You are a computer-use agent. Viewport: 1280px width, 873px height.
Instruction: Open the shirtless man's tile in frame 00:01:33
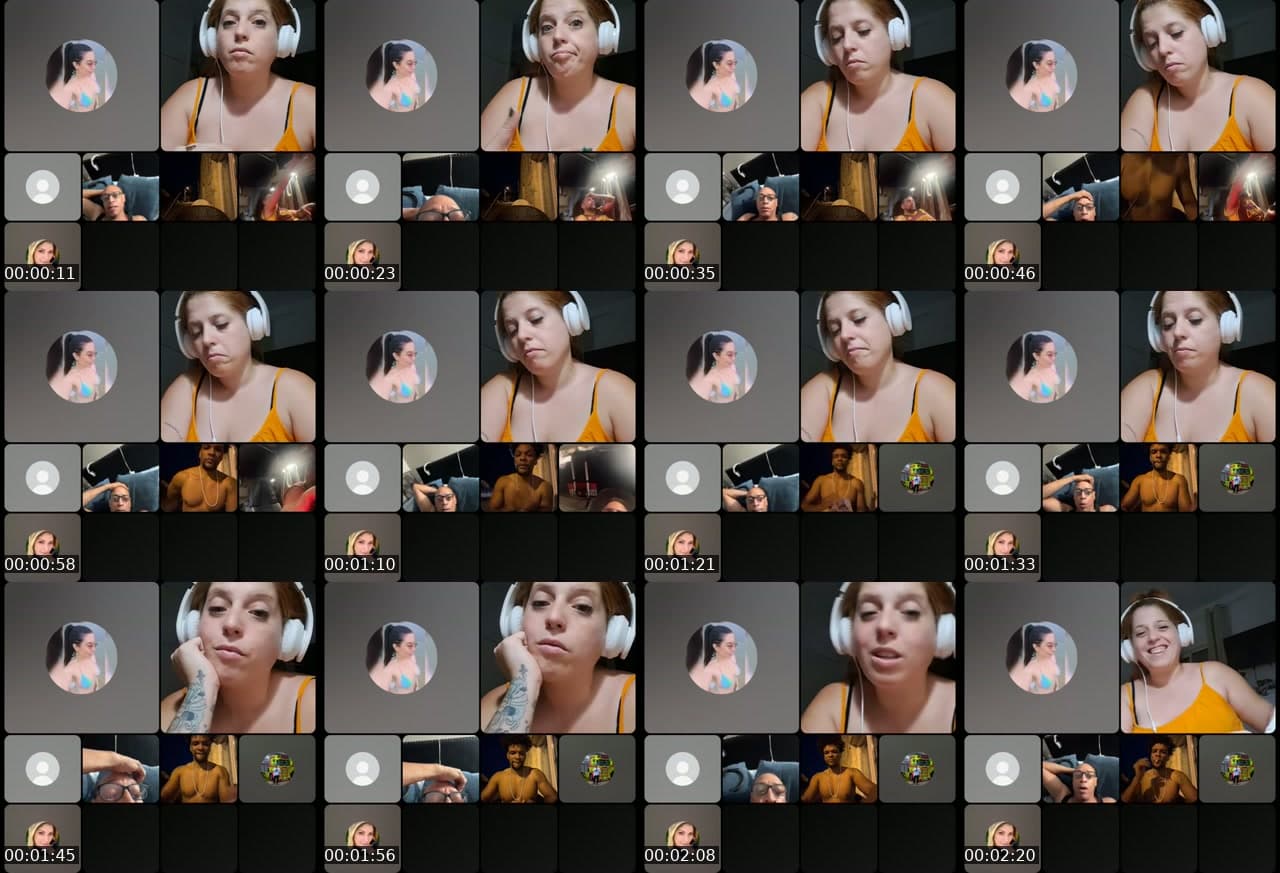coord(1159,478)
